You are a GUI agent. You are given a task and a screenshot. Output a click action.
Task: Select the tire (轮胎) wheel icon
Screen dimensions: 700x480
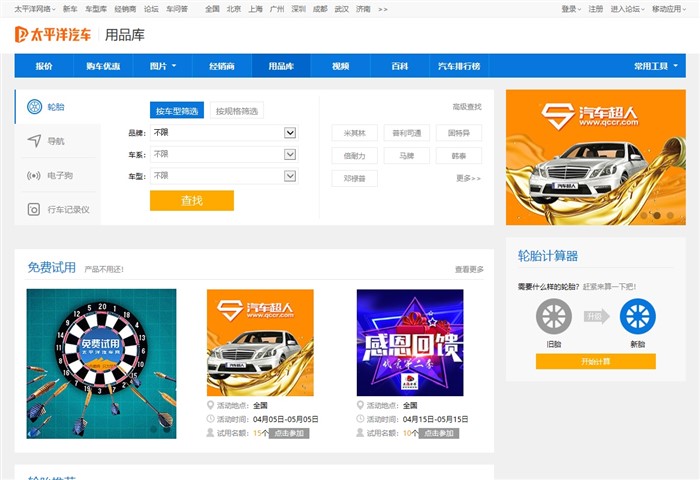pos(34,107)
